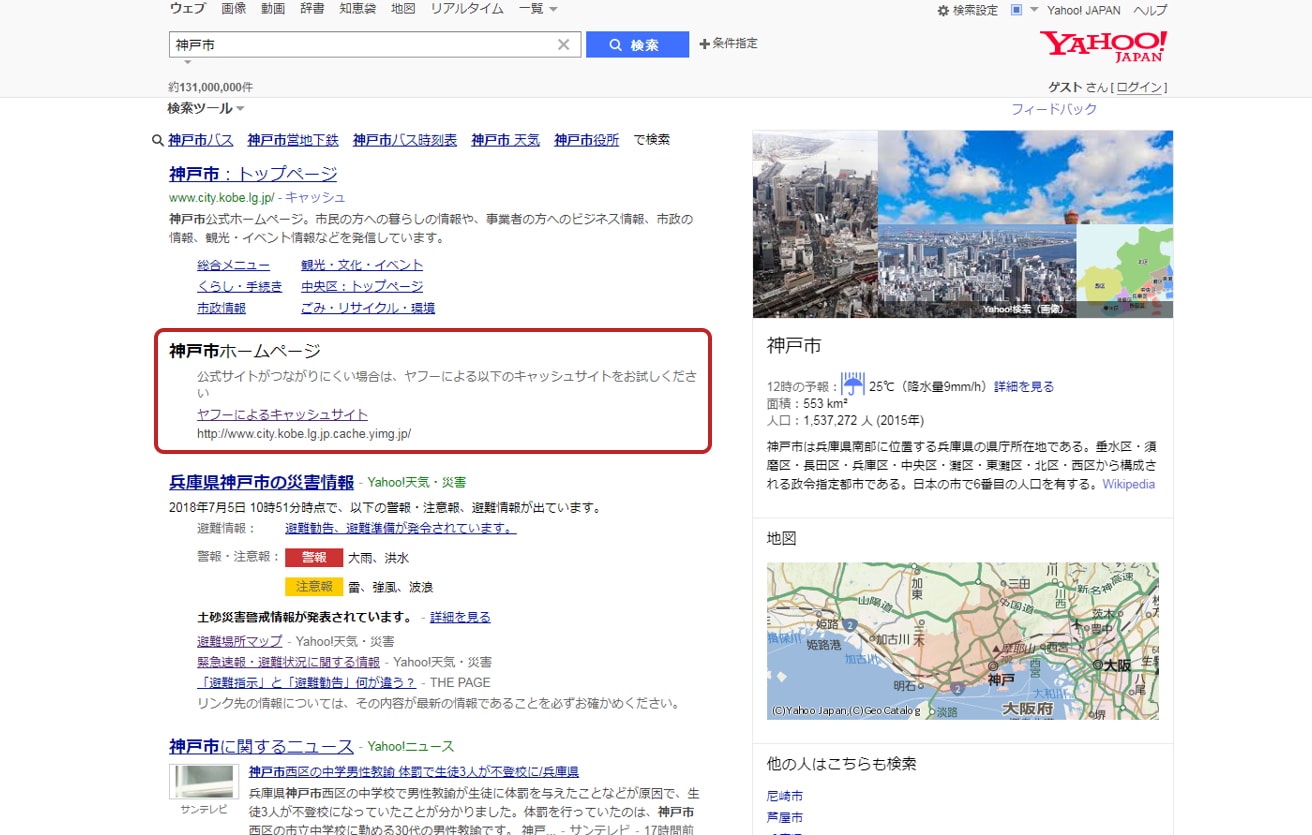Expand the 検索ツール dropdown
The image size is (1312, 835).
(206, 108)
